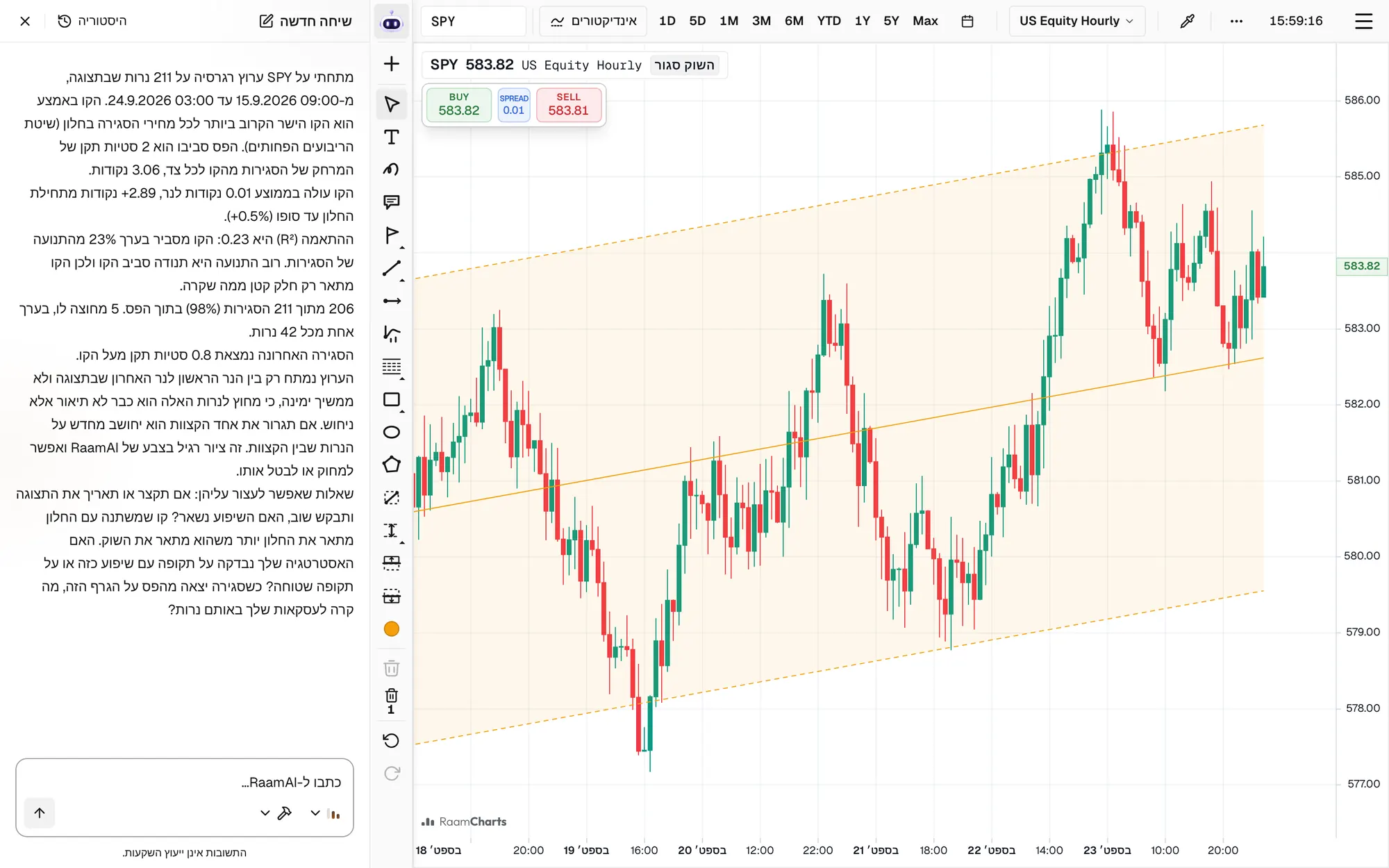Click the SPY symbol search field

[474, 21]
